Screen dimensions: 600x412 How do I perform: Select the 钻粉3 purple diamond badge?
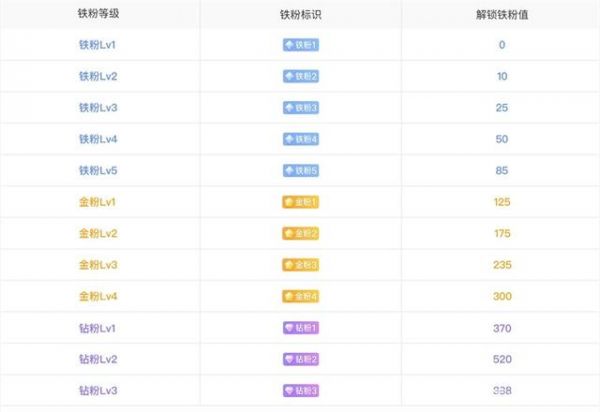[300, 390]
